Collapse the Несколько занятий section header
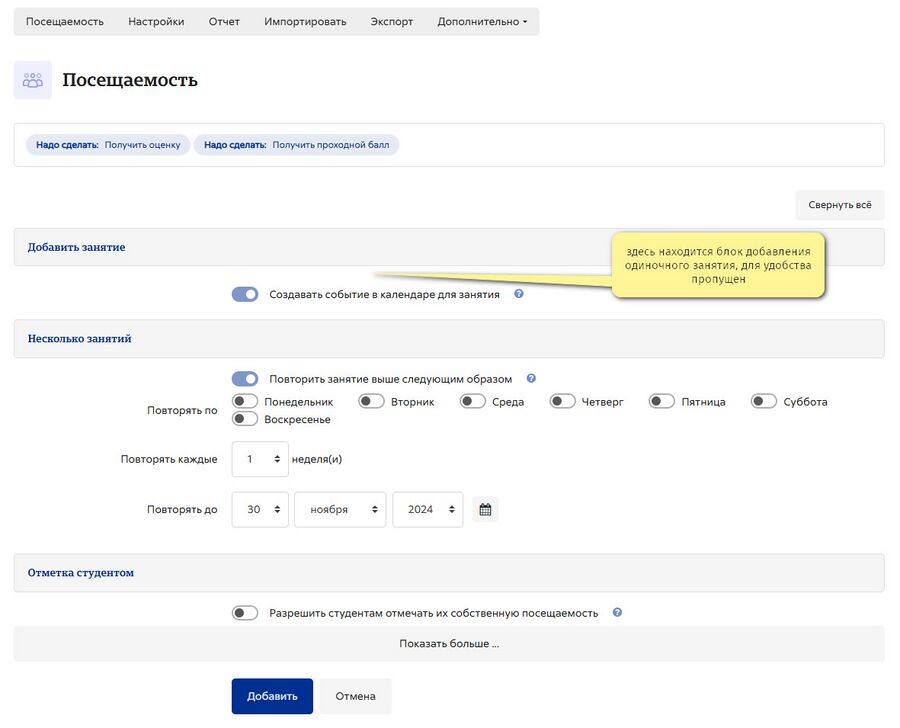The image size is (900, 728). 80,339
